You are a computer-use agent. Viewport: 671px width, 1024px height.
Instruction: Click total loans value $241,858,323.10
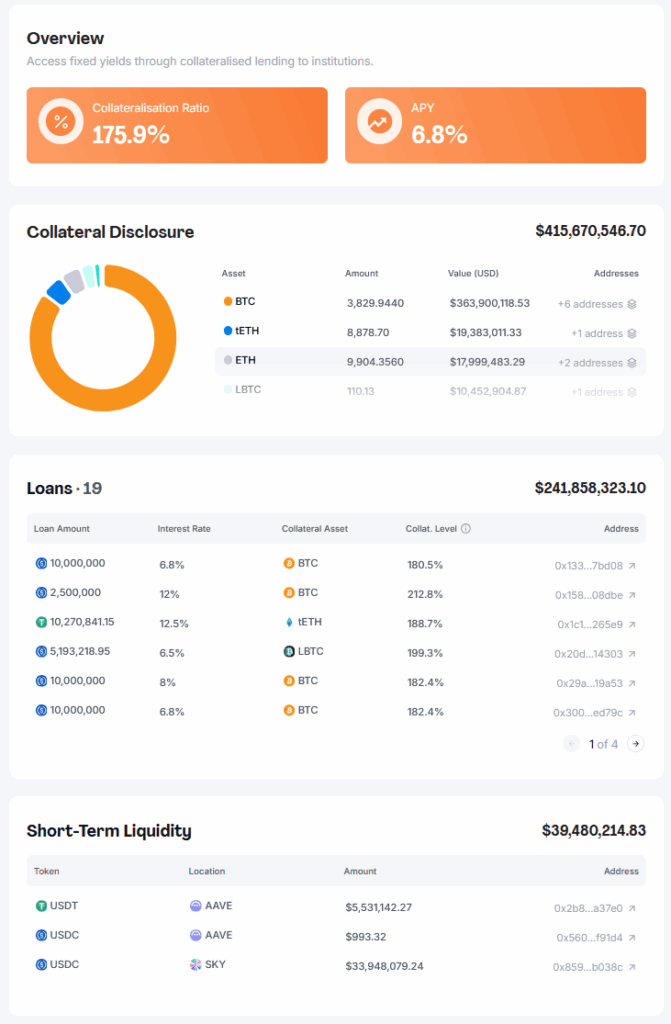pyautogui.click(x=591, y=488)
